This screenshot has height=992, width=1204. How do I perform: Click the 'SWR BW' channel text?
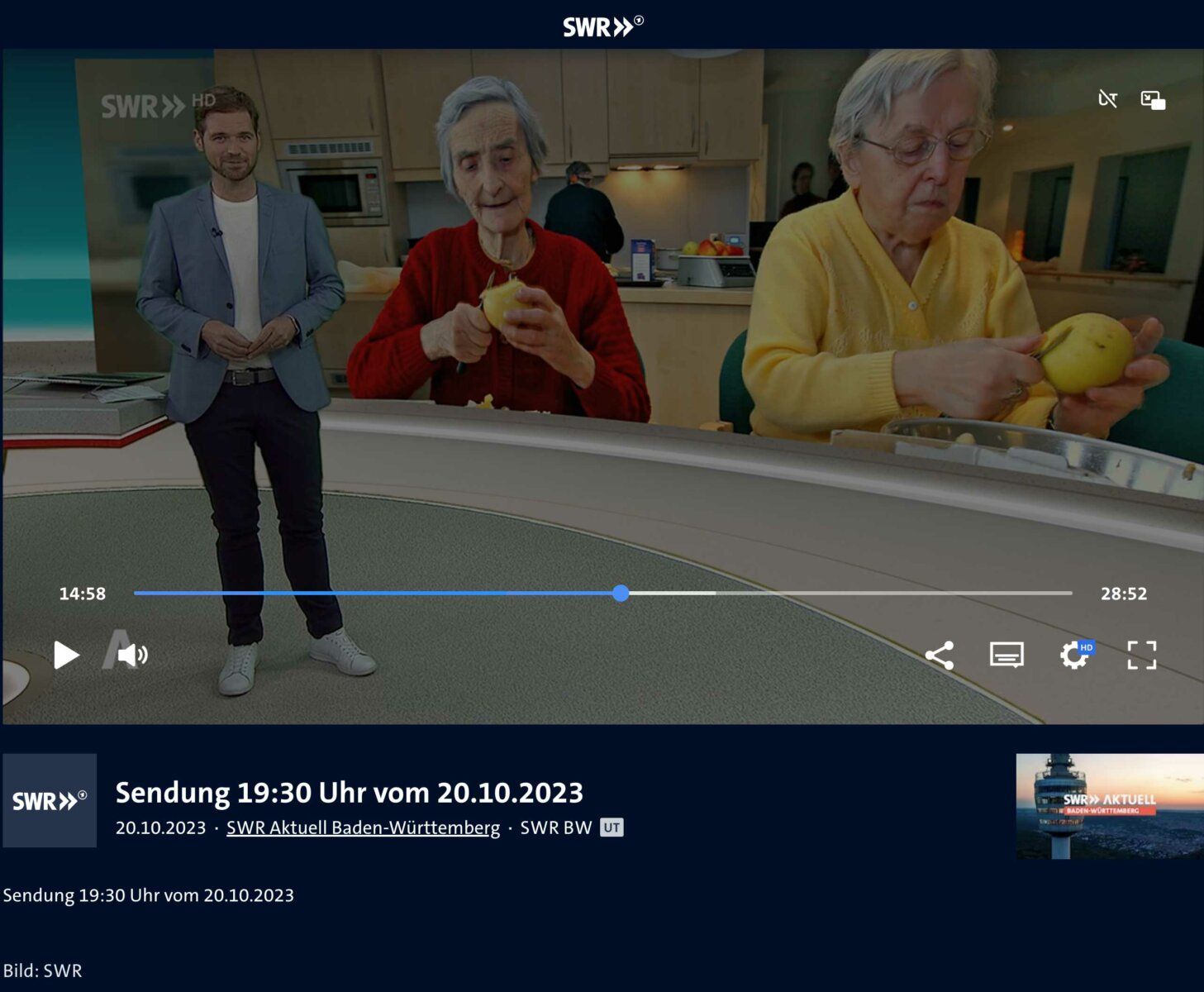(x=555, y=827)
